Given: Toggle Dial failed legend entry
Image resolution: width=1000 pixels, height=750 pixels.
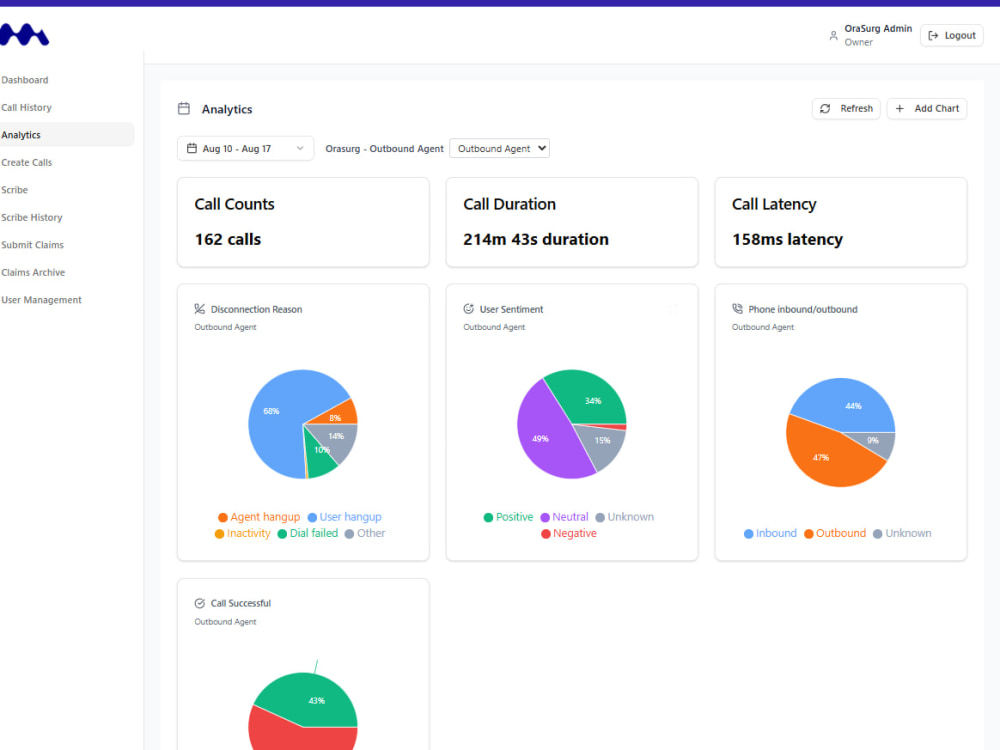Looking at the screenshot, I should click(307, 533).
